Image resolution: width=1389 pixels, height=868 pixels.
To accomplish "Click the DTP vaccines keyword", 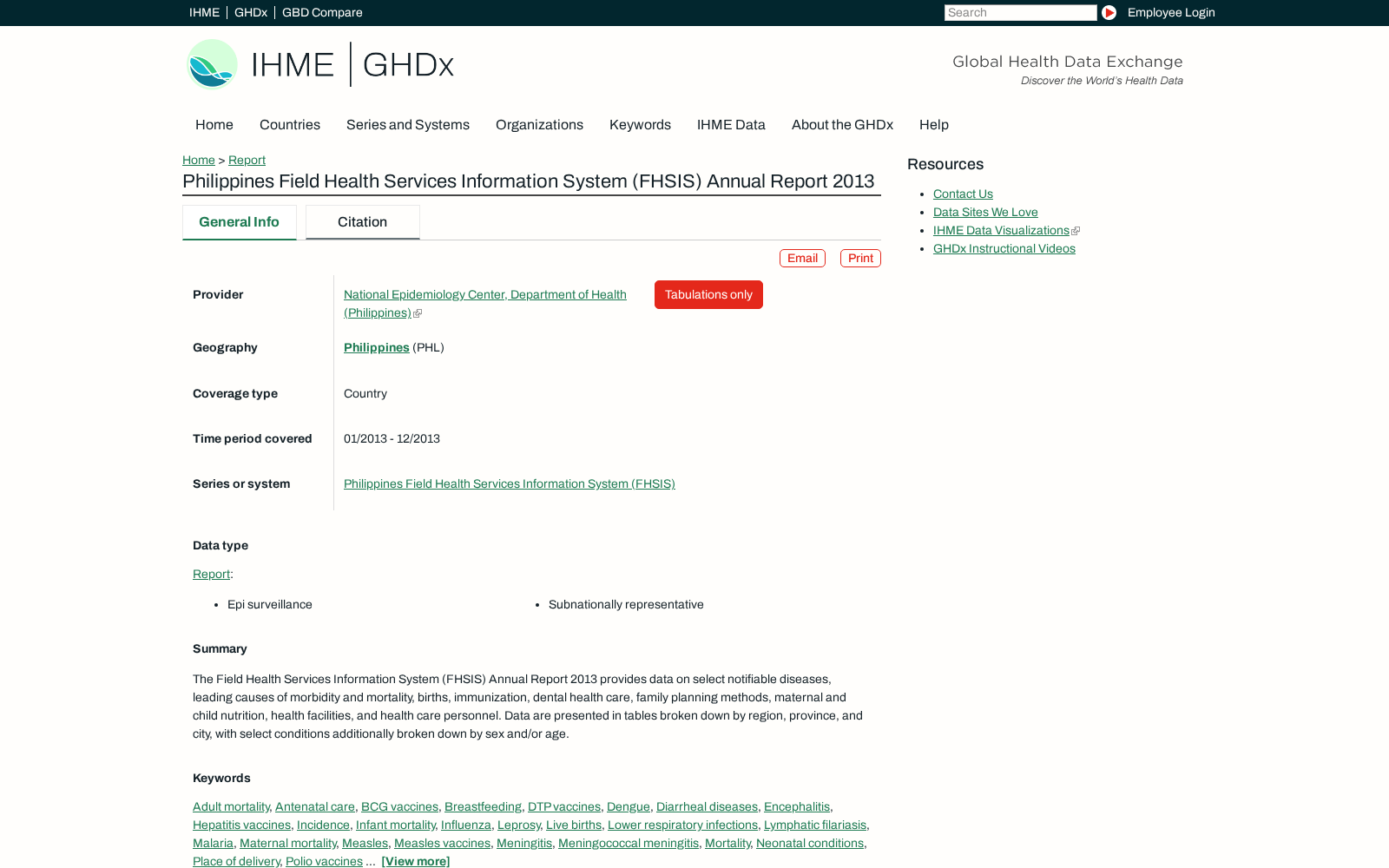I will pyautogui.click(x=564, y=806).
